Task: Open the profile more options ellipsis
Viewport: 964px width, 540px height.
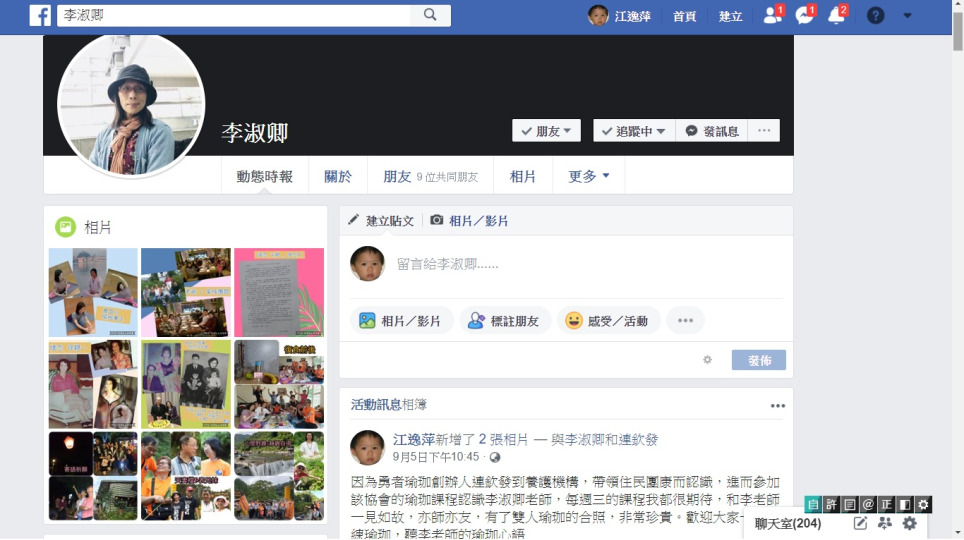Action: coord(764,131)
